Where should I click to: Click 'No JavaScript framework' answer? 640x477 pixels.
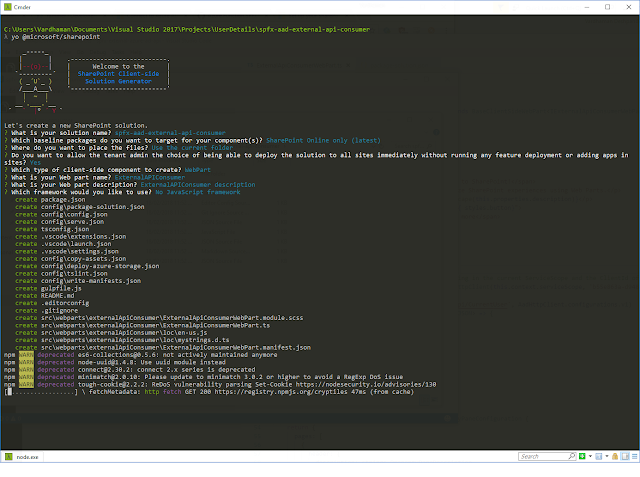click(198, 192)
